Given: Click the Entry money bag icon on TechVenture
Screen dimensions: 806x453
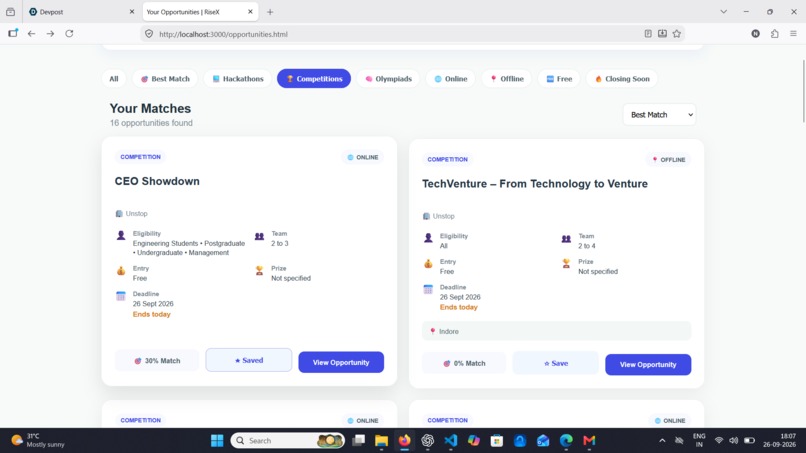Looking at the screenshot, I should pyautogui.click(x=428, y=263).
